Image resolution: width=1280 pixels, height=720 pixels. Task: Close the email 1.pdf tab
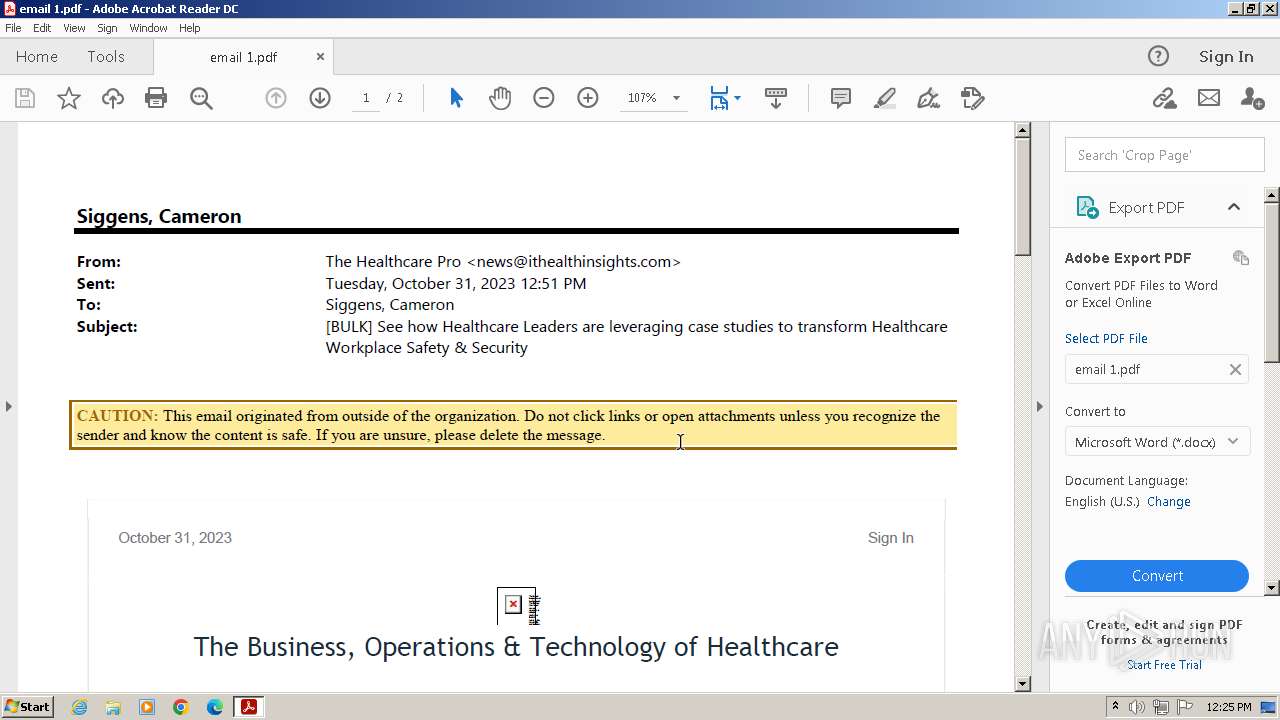pos(320,57)
